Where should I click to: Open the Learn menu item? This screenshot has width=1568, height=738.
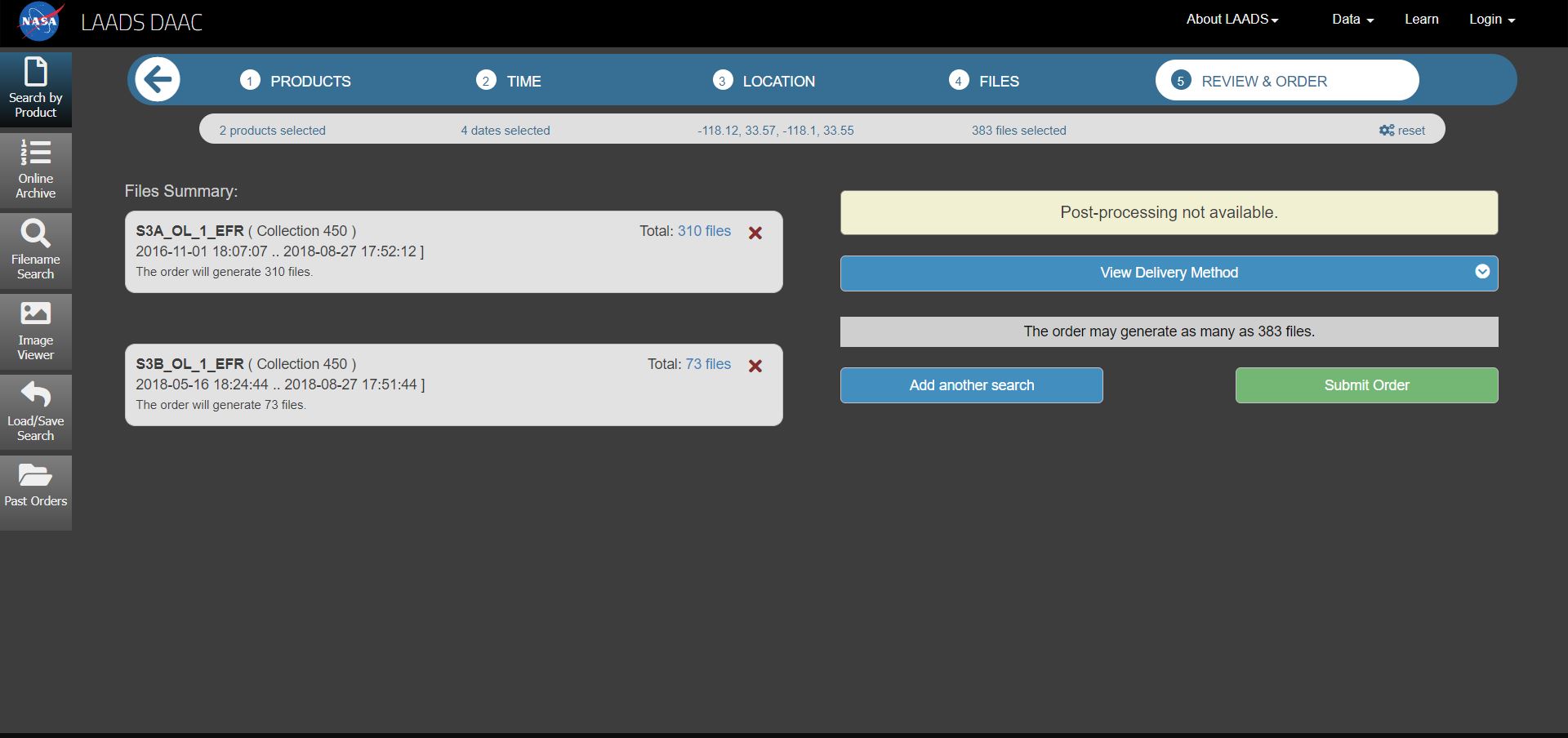point(1421,20)
